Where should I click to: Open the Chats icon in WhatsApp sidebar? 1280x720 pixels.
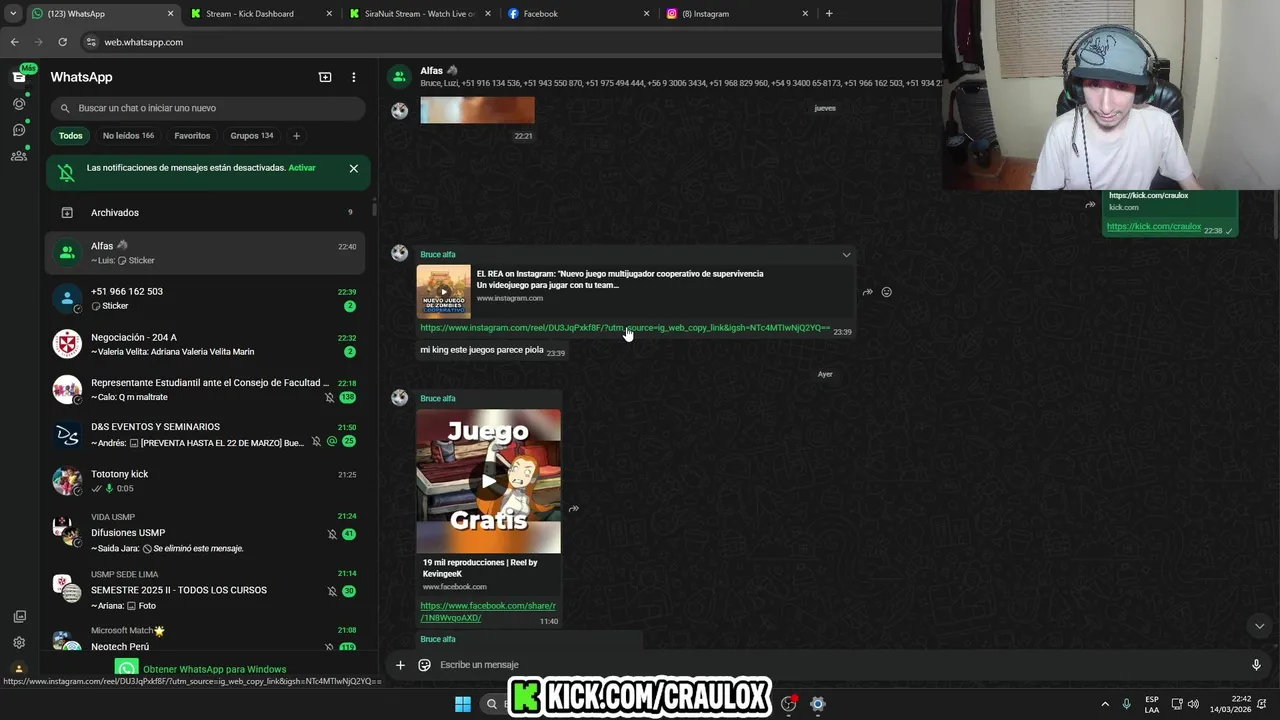pyautogui.click(x=19, y=77)
